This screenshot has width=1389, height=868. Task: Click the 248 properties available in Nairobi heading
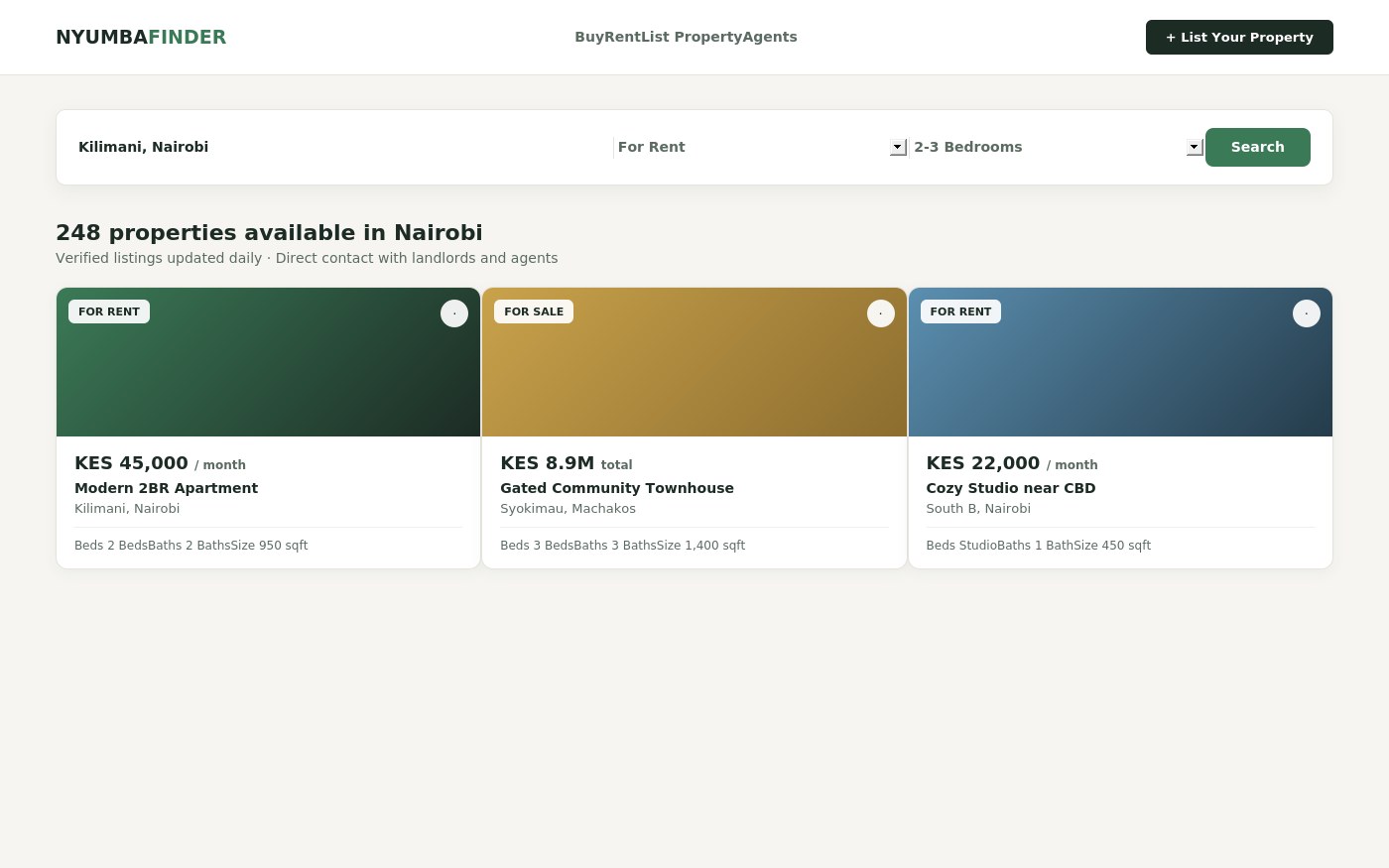point(269,232)
